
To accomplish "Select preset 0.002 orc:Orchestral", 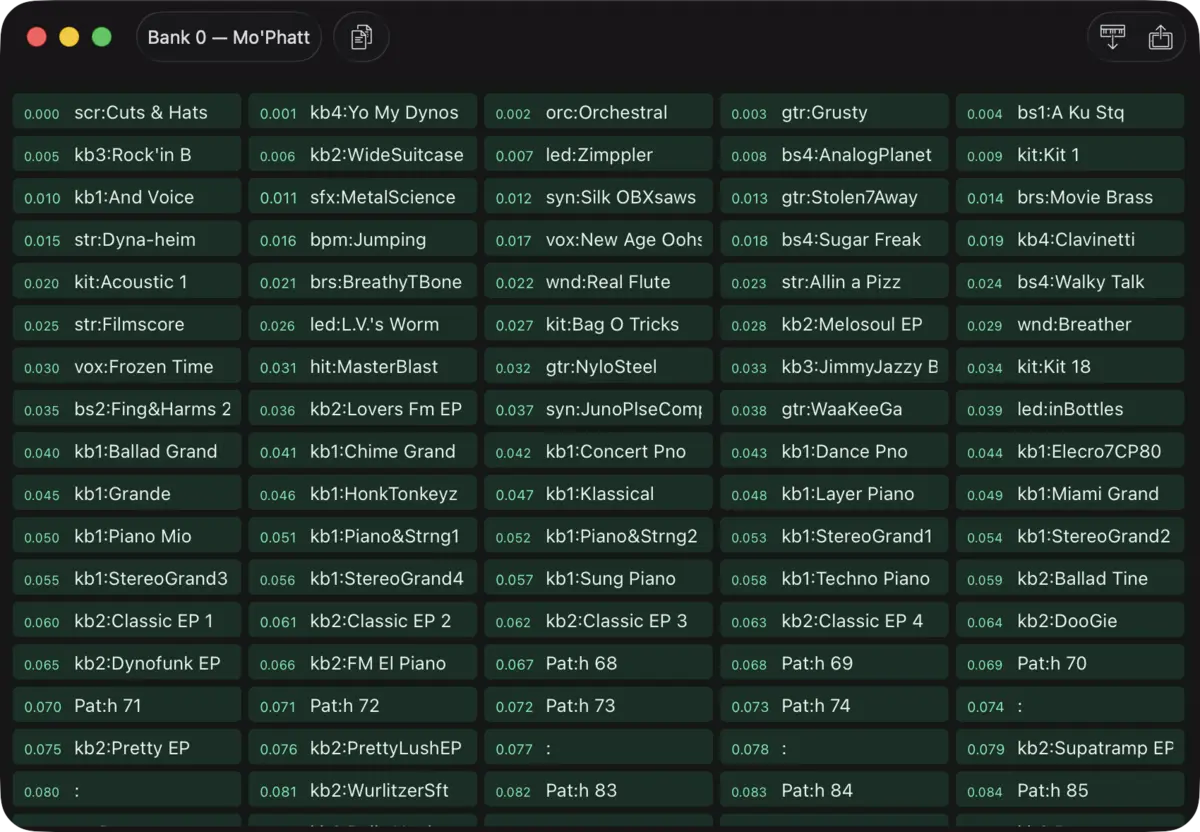I will click(x=599, y=113).
